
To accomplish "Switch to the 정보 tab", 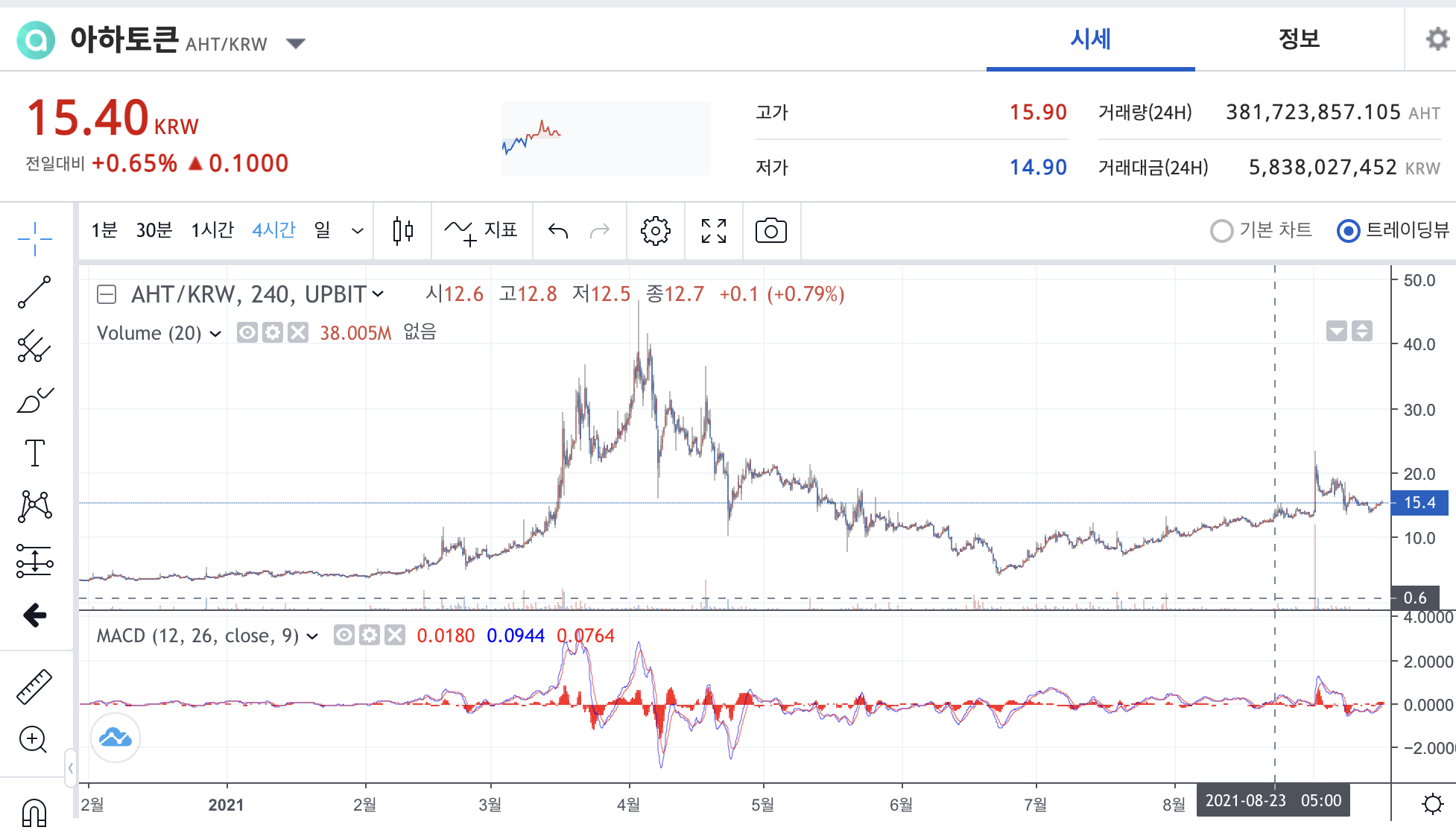I will pyautogui.click(x=1299, y=39).
